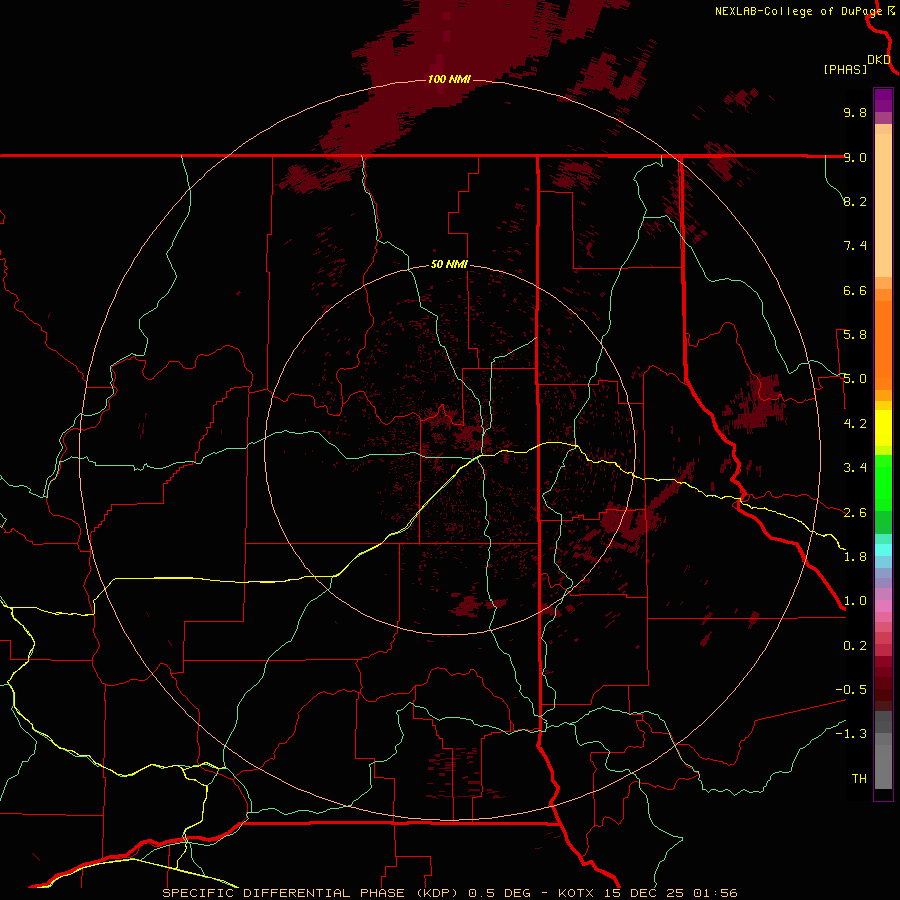Click the NEXLAB-College of DuPage title text
Viewport: 900px width, 900px height.
click(798, 11)
